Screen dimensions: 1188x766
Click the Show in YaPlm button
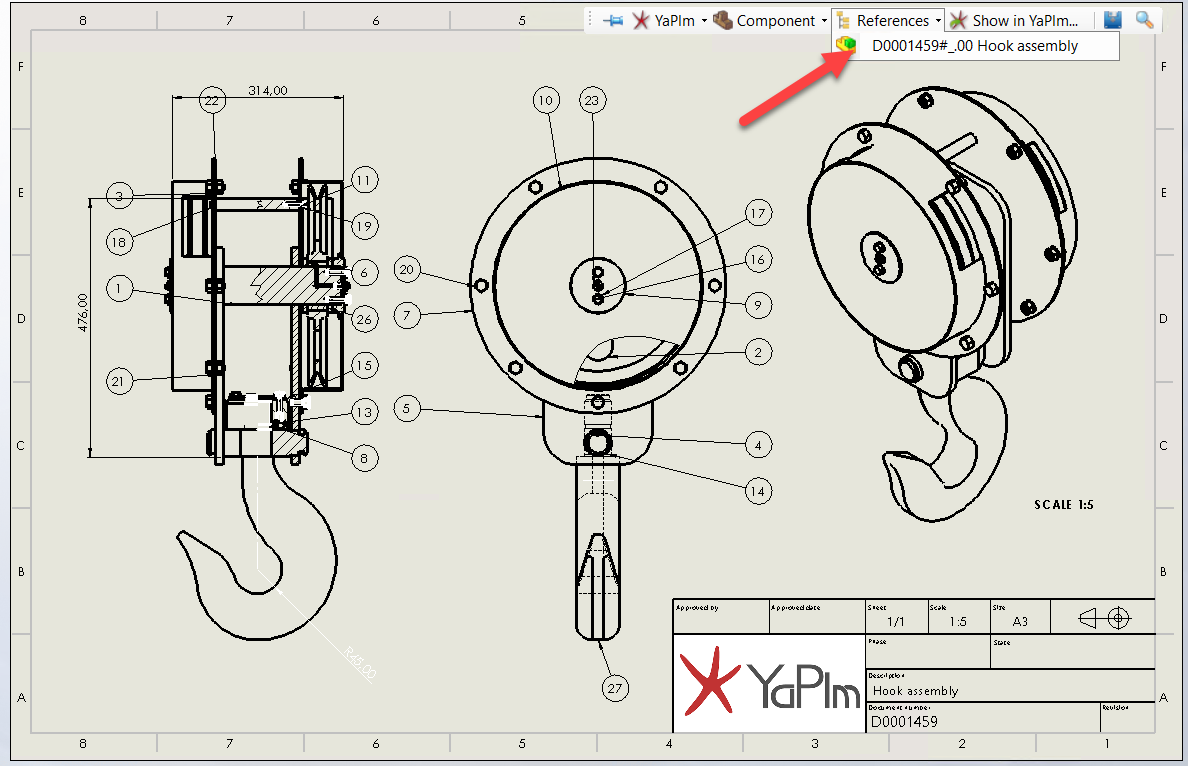[1015, 21]
